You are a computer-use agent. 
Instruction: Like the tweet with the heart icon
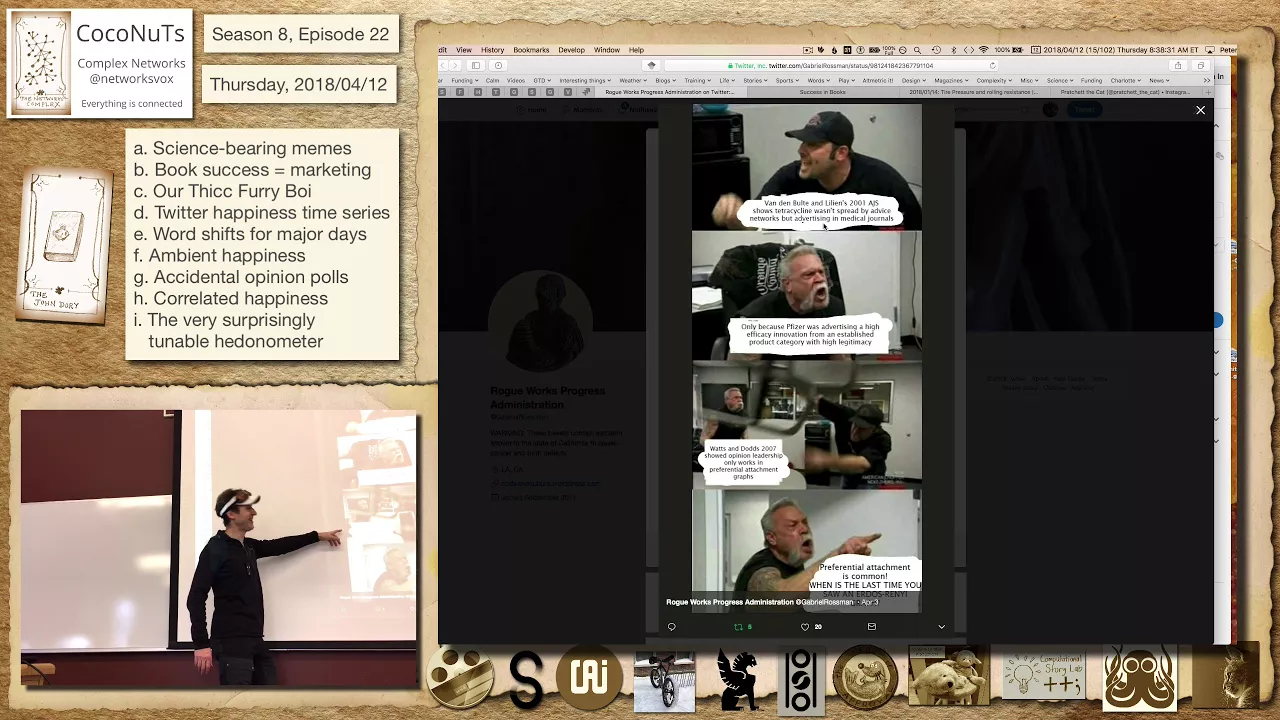[x=805, y=627]
